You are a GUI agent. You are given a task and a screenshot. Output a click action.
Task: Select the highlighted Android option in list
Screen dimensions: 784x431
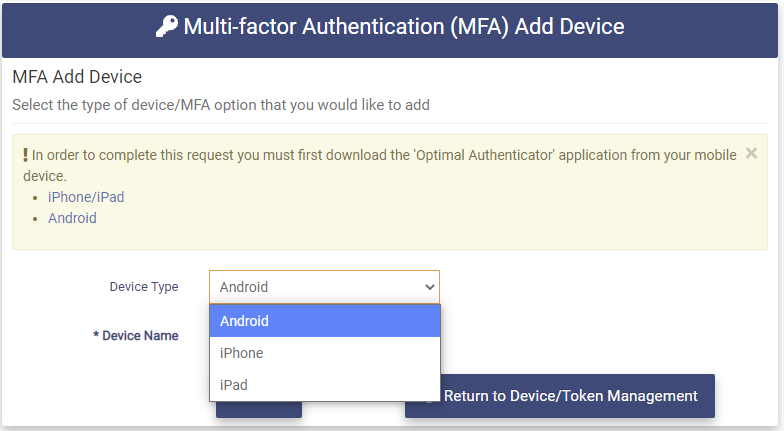pyautogui.click(x=324, y=321)
